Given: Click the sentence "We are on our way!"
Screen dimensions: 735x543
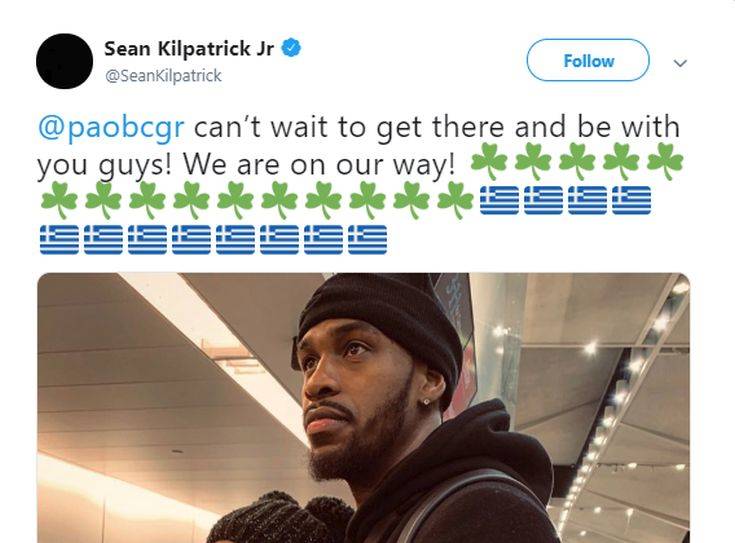Looking at the screenshot, I should pos(319,165).
